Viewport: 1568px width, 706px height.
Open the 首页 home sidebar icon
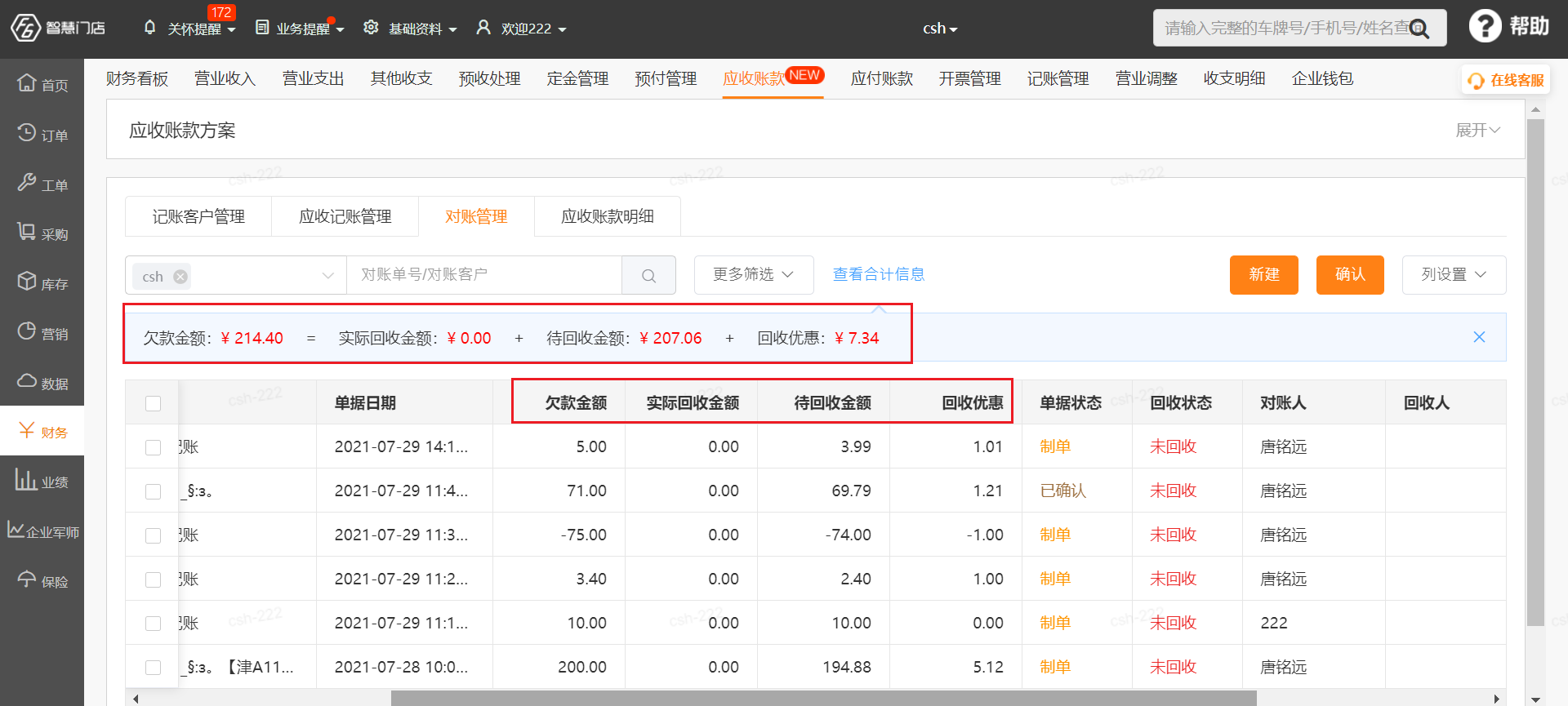27,82
